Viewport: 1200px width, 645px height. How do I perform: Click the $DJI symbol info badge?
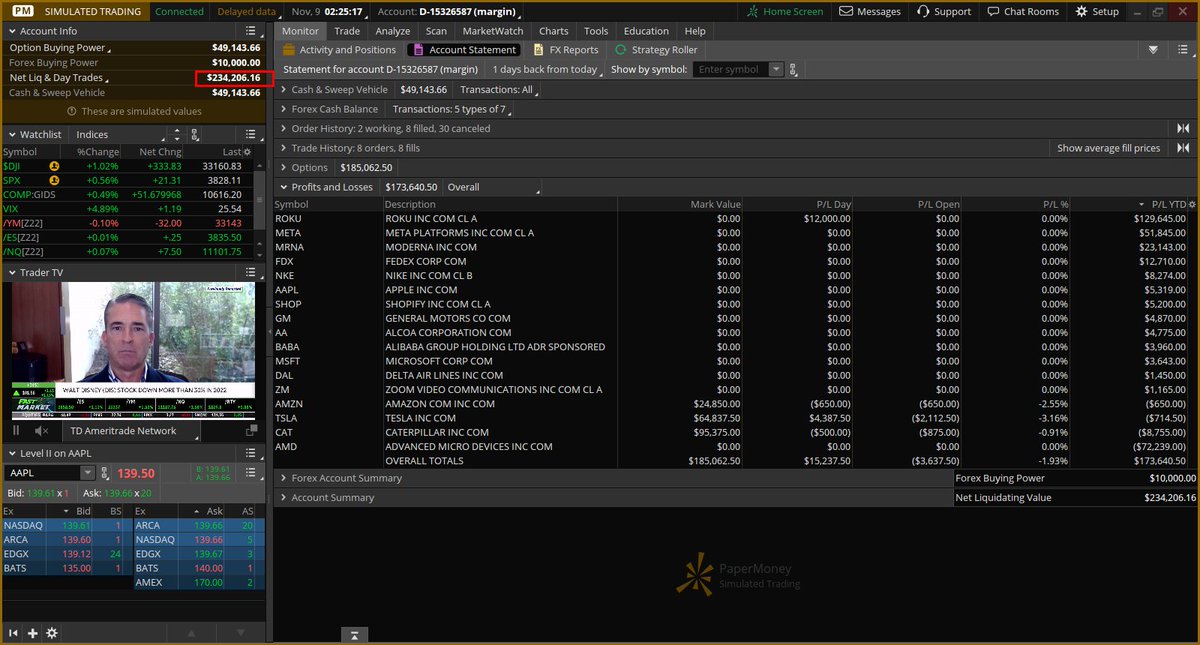coord(54,165)
